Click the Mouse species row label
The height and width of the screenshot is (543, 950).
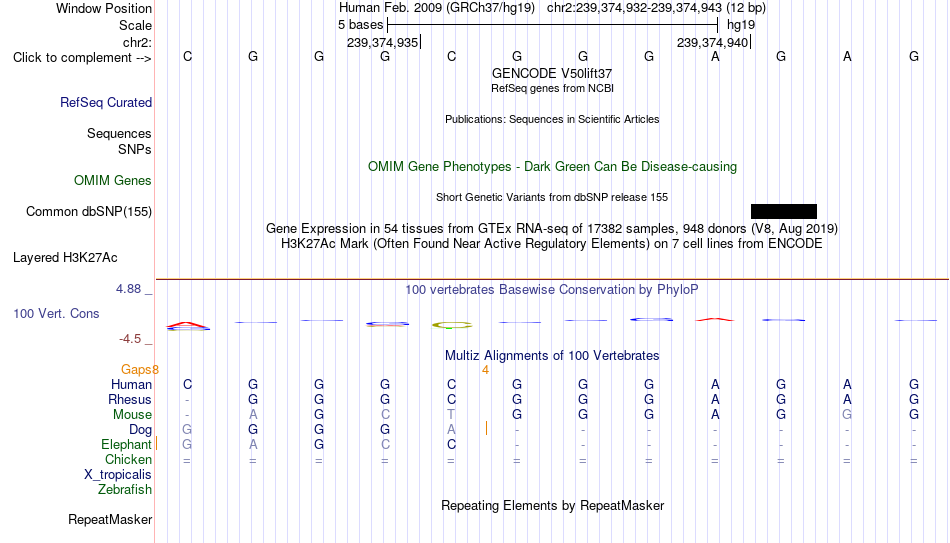tap(132, 415)
